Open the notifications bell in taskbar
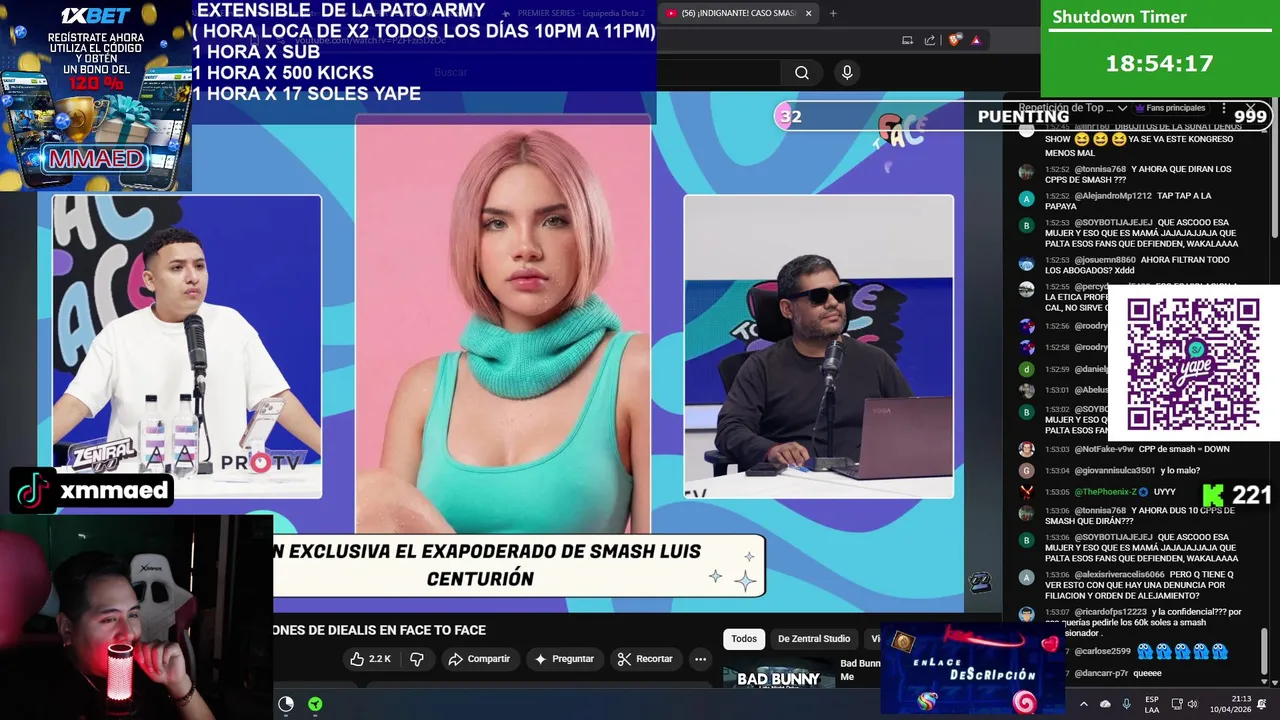Screen dimensions: 1280x720 click(x=1261, y=704)
